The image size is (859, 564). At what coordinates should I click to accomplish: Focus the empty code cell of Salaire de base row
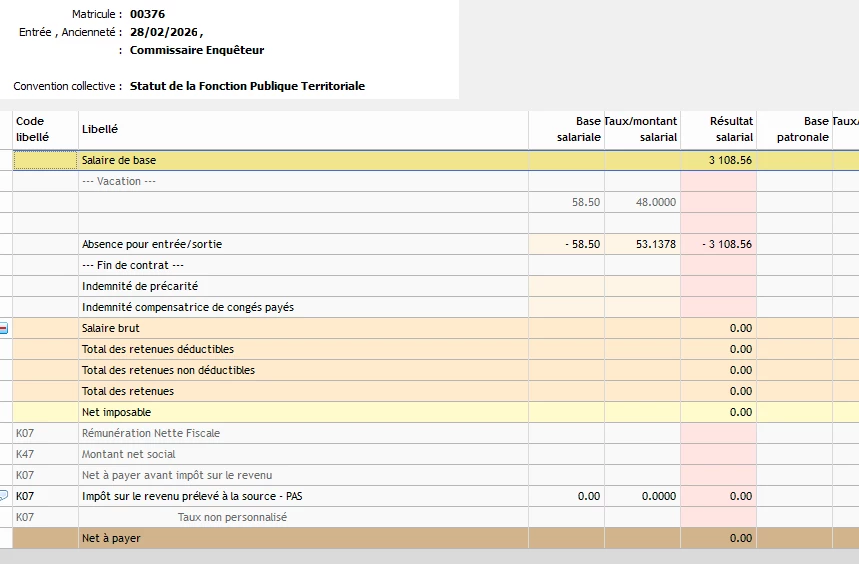(x=45, y=160)
